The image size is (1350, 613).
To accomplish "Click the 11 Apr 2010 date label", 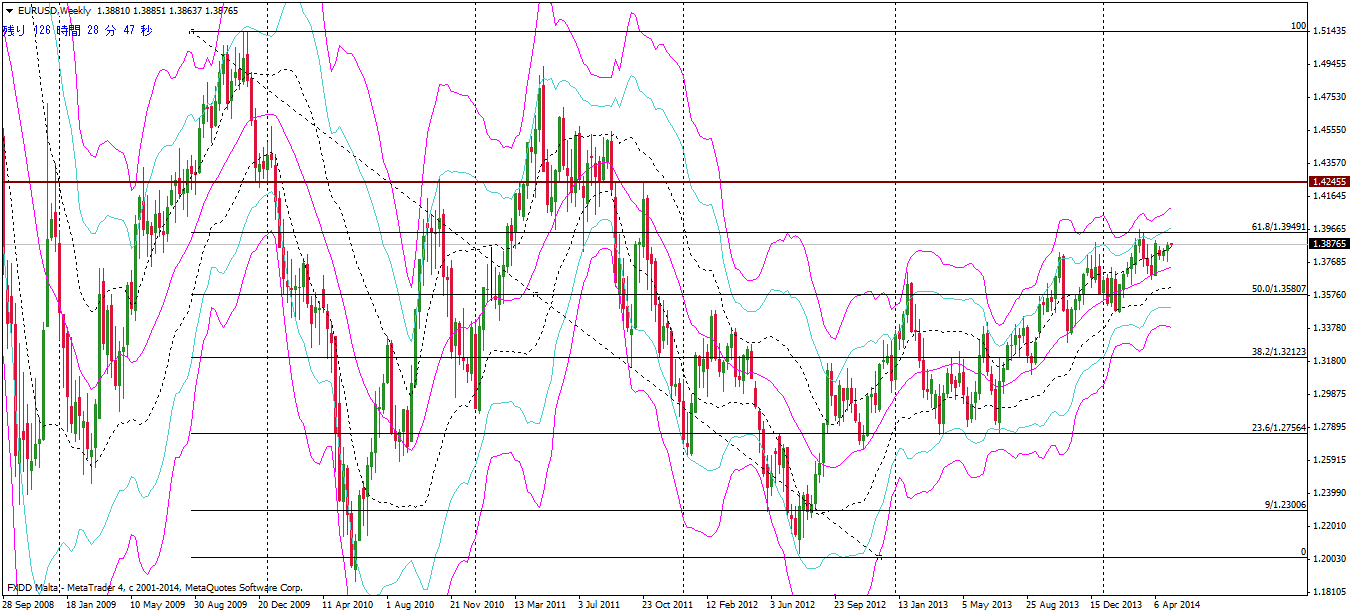I will 347,605.
